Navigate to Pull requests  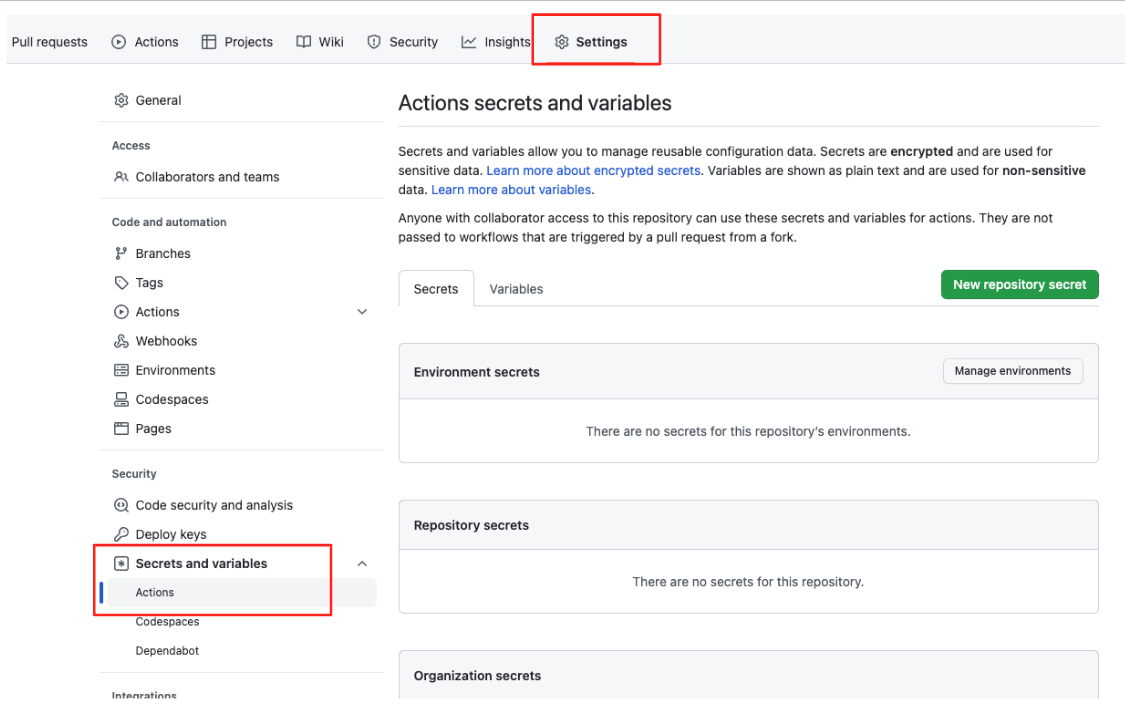tap(48, 42)
